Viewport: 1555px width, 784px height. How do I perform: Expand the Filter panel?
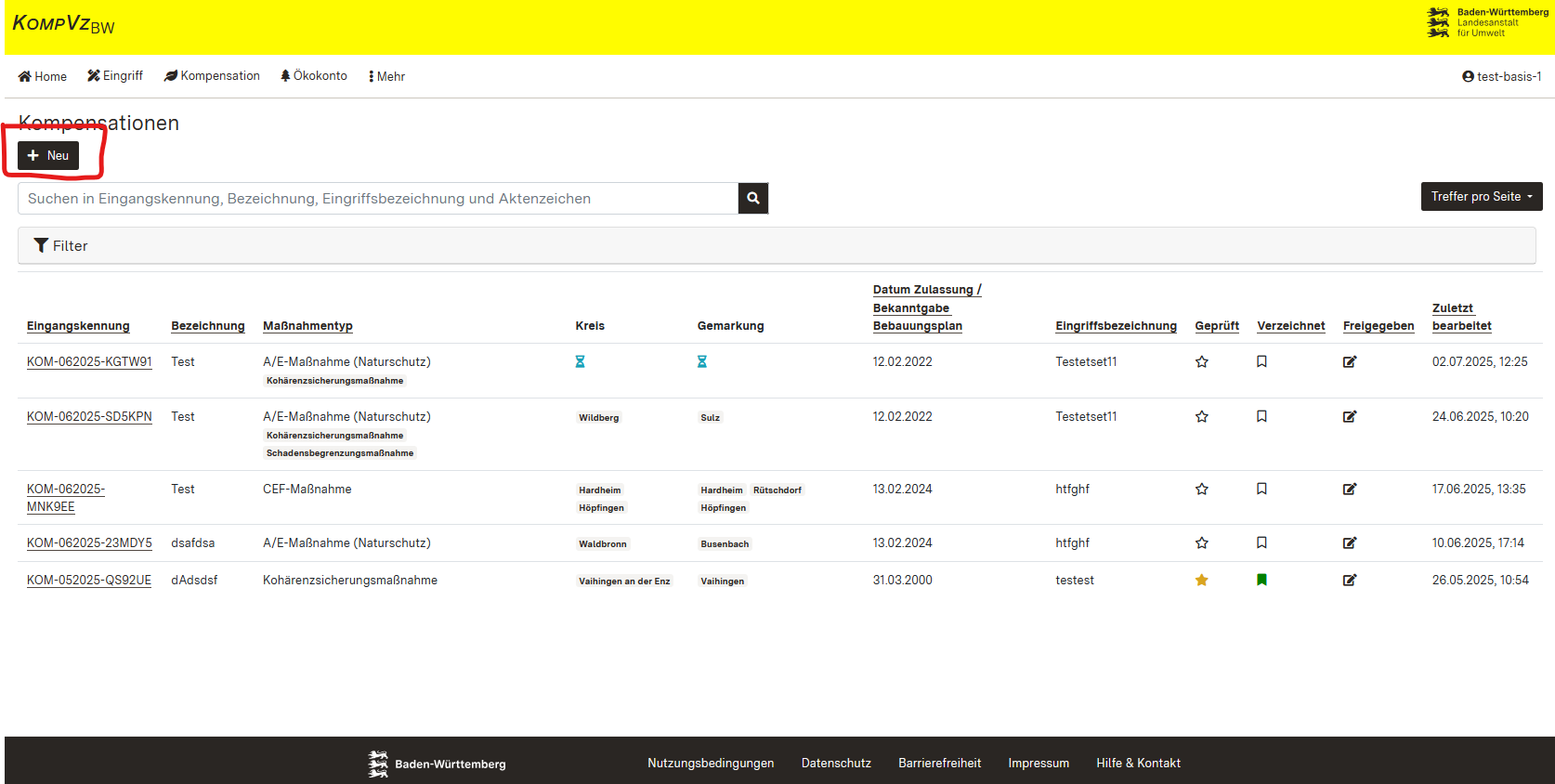[61, 246]
